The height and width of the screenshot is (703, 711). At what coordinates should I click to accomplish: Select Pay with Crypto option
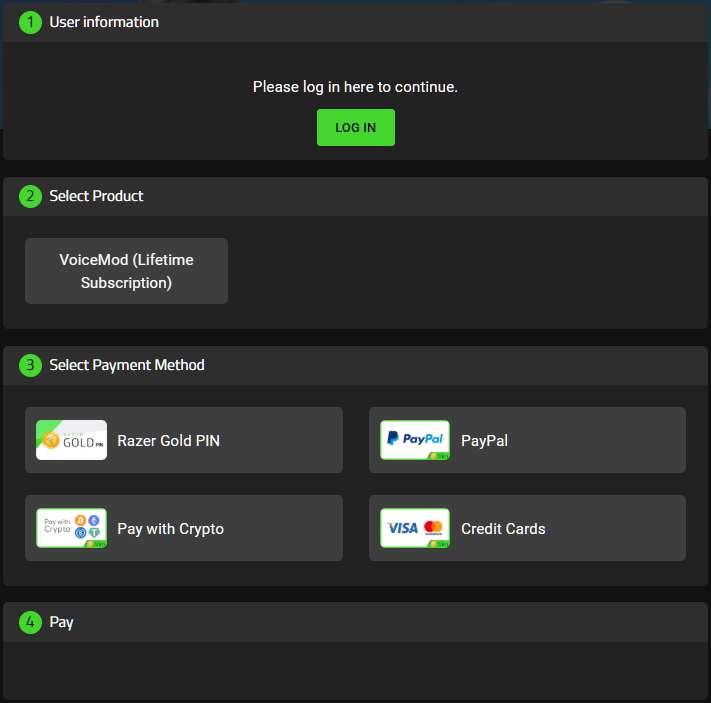[x=184, y=528]
